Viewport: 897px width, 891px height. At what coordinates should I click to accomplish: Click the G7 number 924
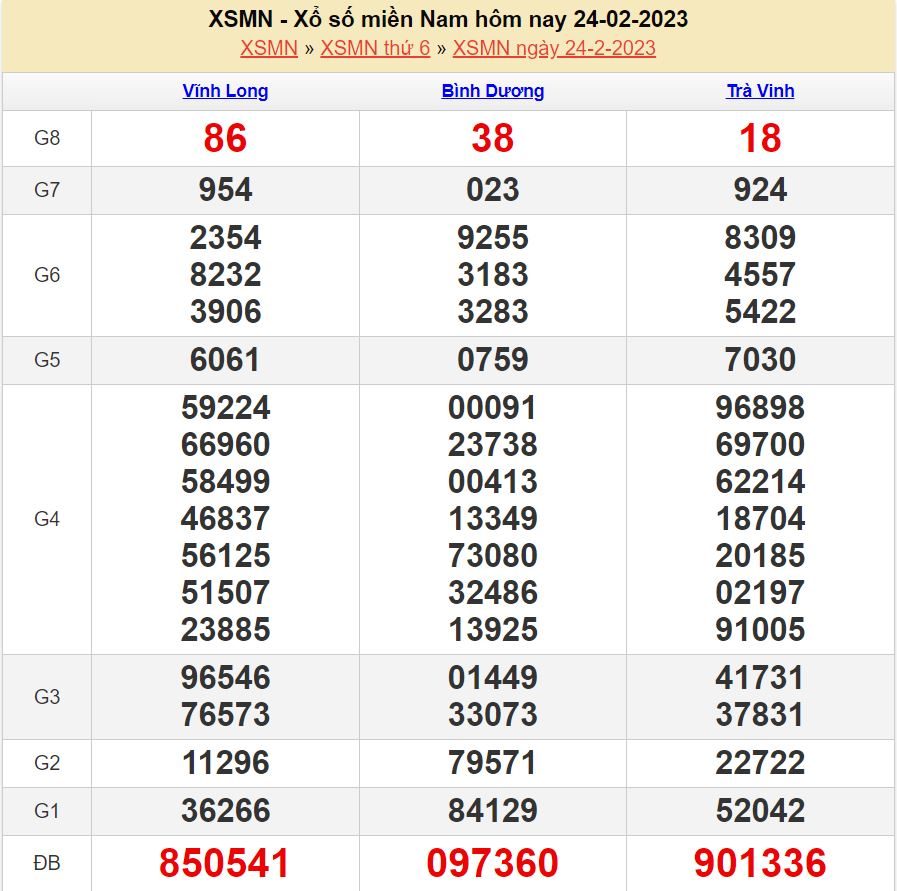tap(760, 189)
